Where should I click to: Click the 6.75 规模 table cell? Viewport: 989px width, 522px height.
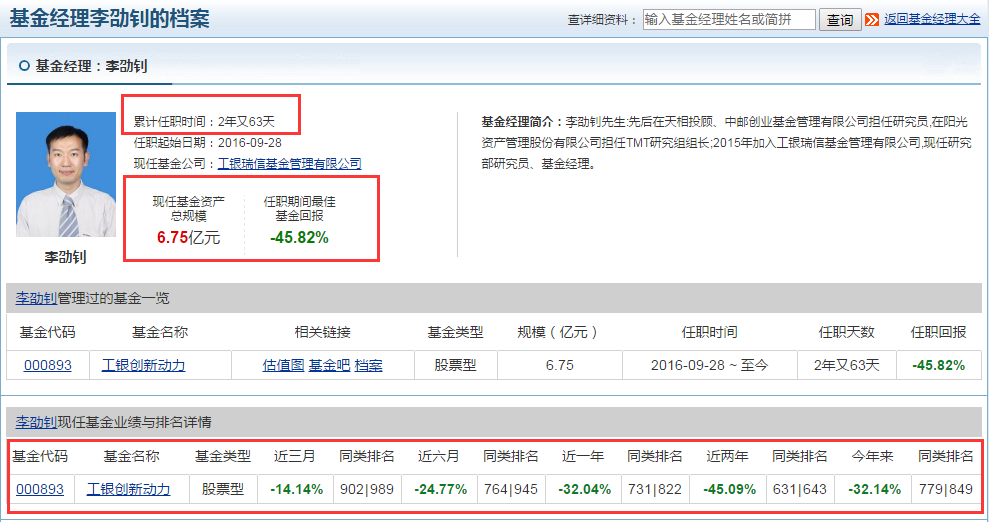tap(559, 365)
